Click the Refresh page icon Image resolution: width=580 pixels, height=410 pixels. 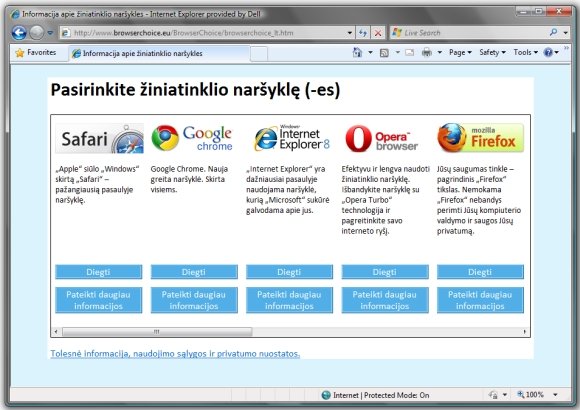coord(363,33)
